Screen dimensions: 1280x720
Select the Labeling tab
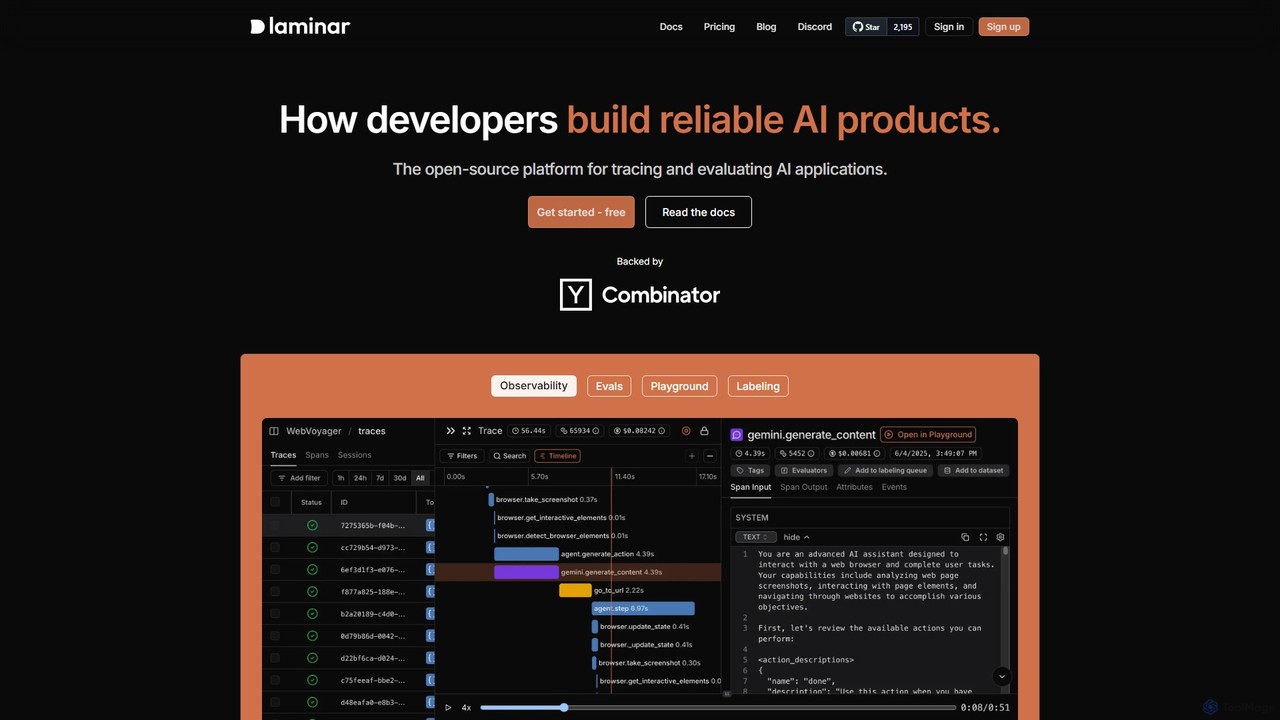pos(758,386)
